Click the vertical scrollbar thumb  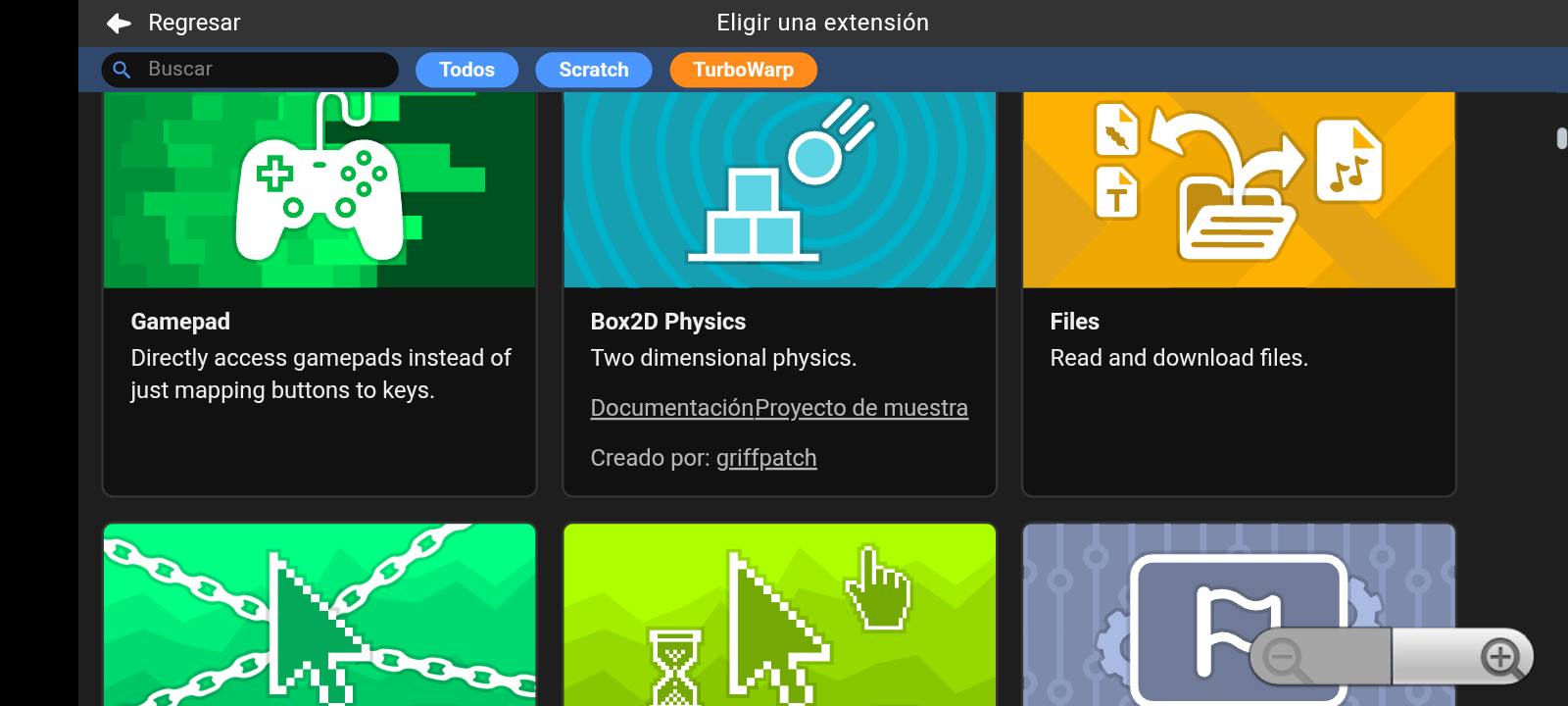(x=1561, y=138)
